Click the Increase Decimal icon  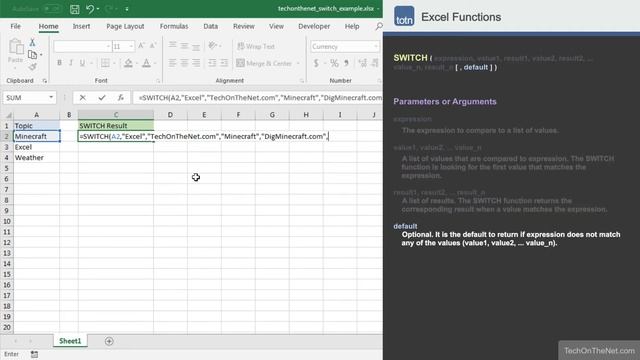(362, 63)
